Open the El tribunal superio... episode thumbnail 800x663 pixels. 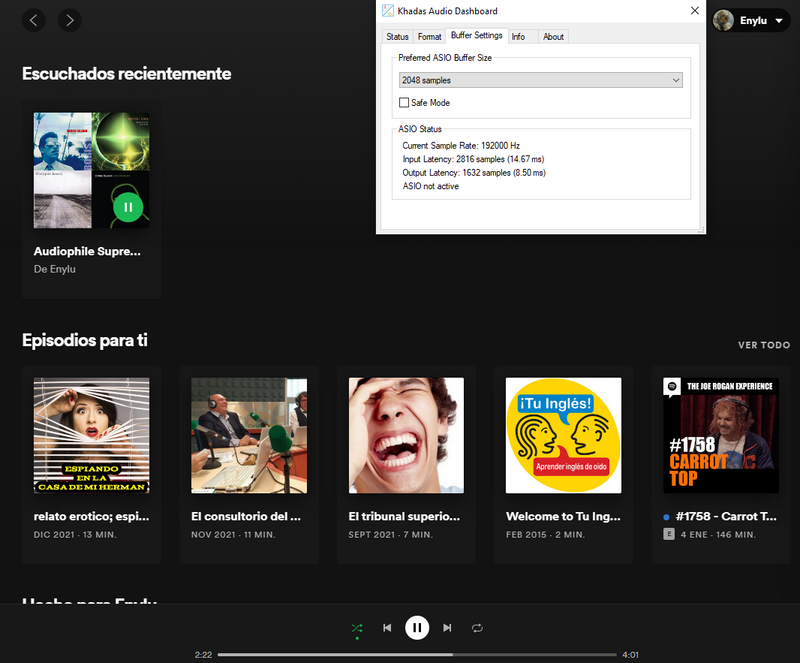[406, 435]
